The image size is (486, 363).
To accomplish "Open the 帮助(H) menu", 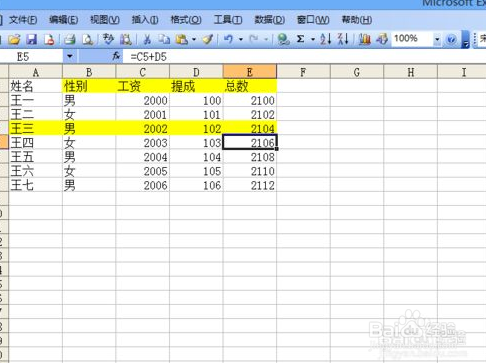I will pos(357,20).
